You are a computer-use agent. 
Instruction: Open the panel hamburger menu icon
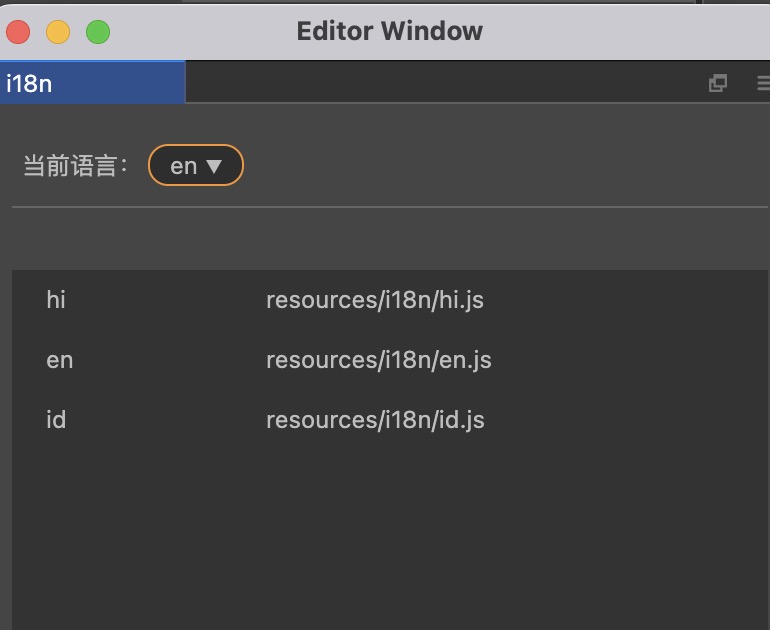click(763, 84)
